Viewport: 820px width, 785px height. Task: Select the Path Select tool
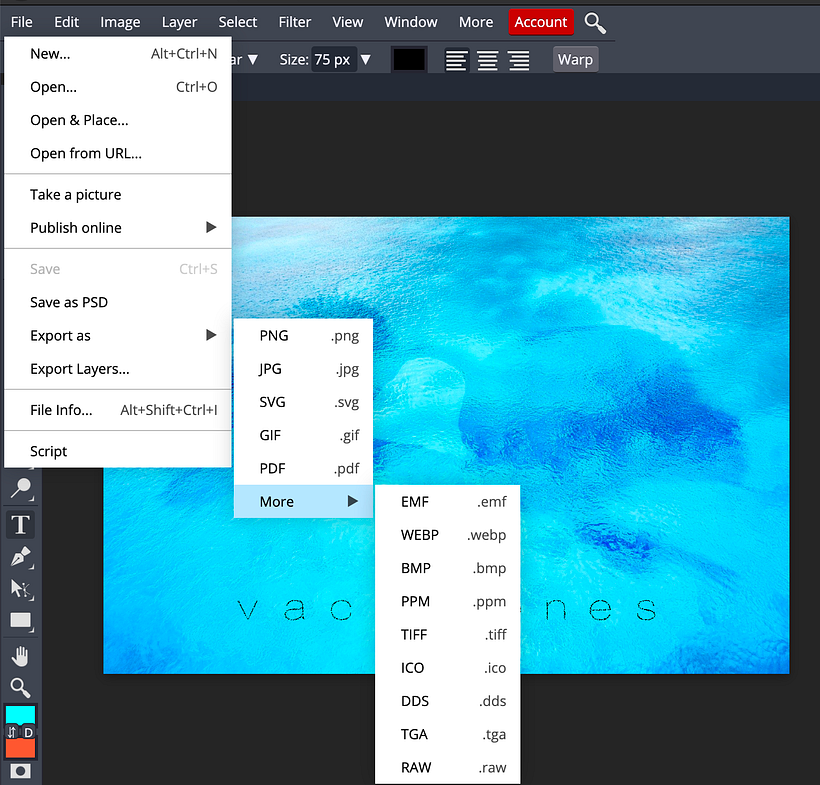coord(20,589)
